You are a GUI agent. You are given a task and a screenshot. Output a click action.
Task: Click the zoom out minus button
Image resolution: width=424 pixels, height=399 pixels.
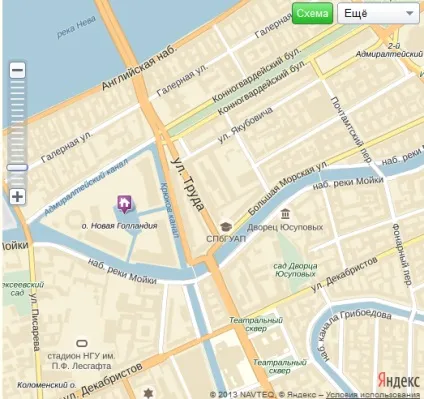(x=17, y=70)
